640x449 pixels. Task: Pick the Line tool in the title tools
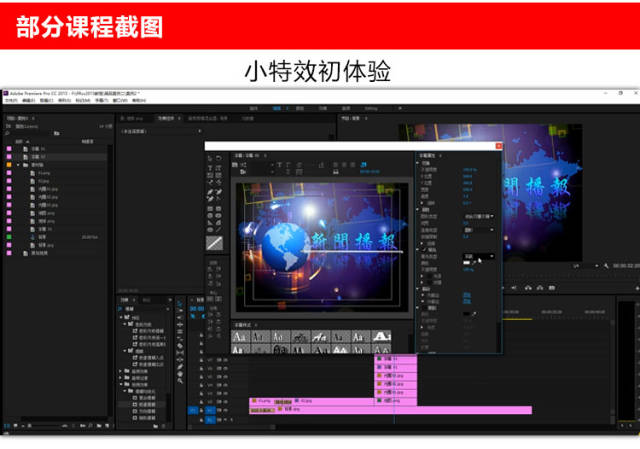[x=219, y=229]
